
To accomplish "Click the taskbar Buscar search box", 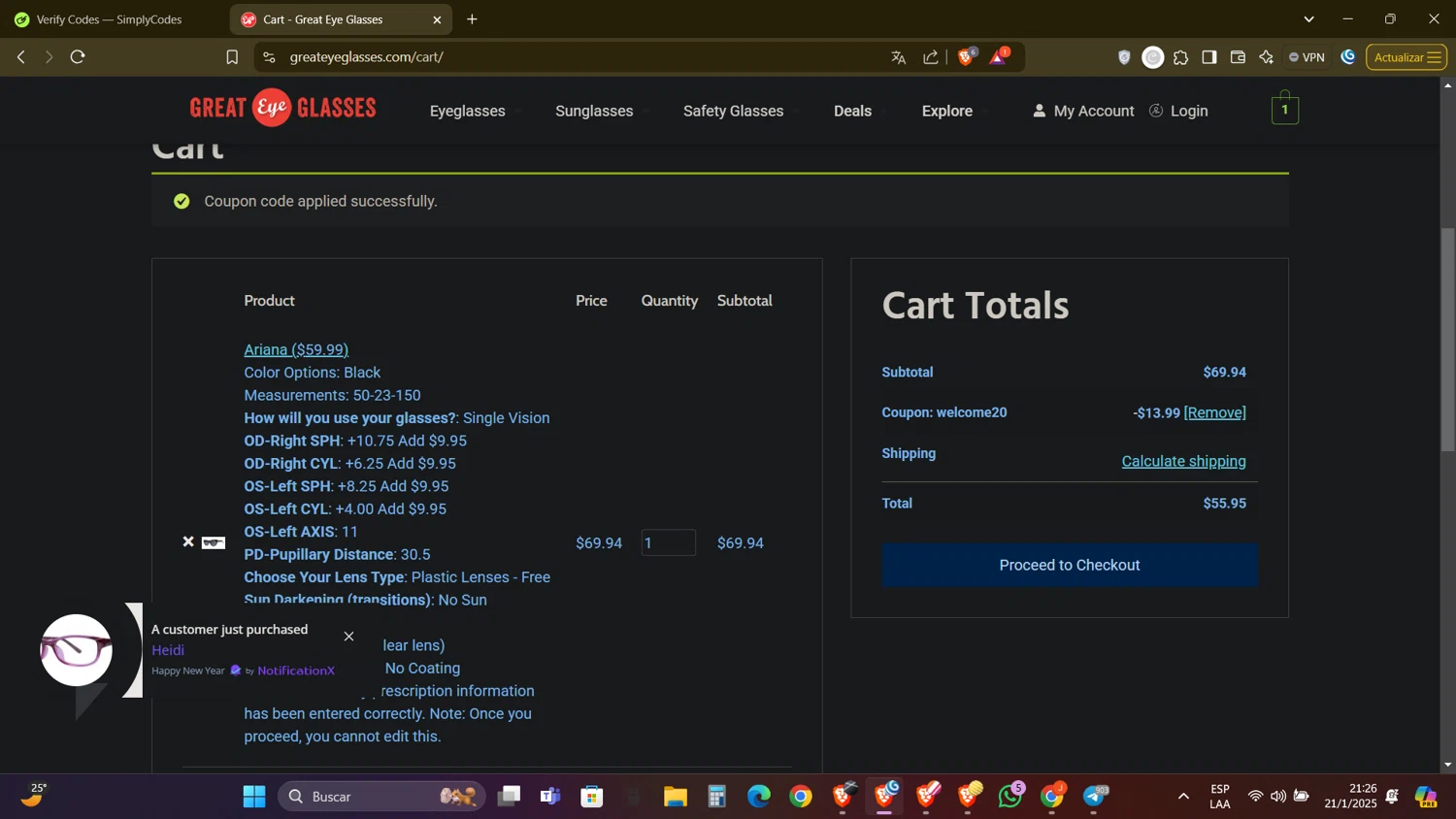I will coord(382,797).
